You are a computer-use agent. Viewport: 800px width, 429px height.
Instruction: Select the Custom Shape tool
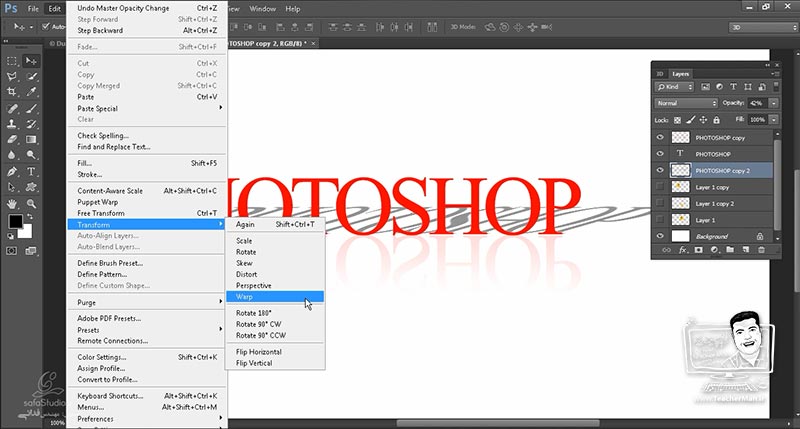tap(31, 187)
